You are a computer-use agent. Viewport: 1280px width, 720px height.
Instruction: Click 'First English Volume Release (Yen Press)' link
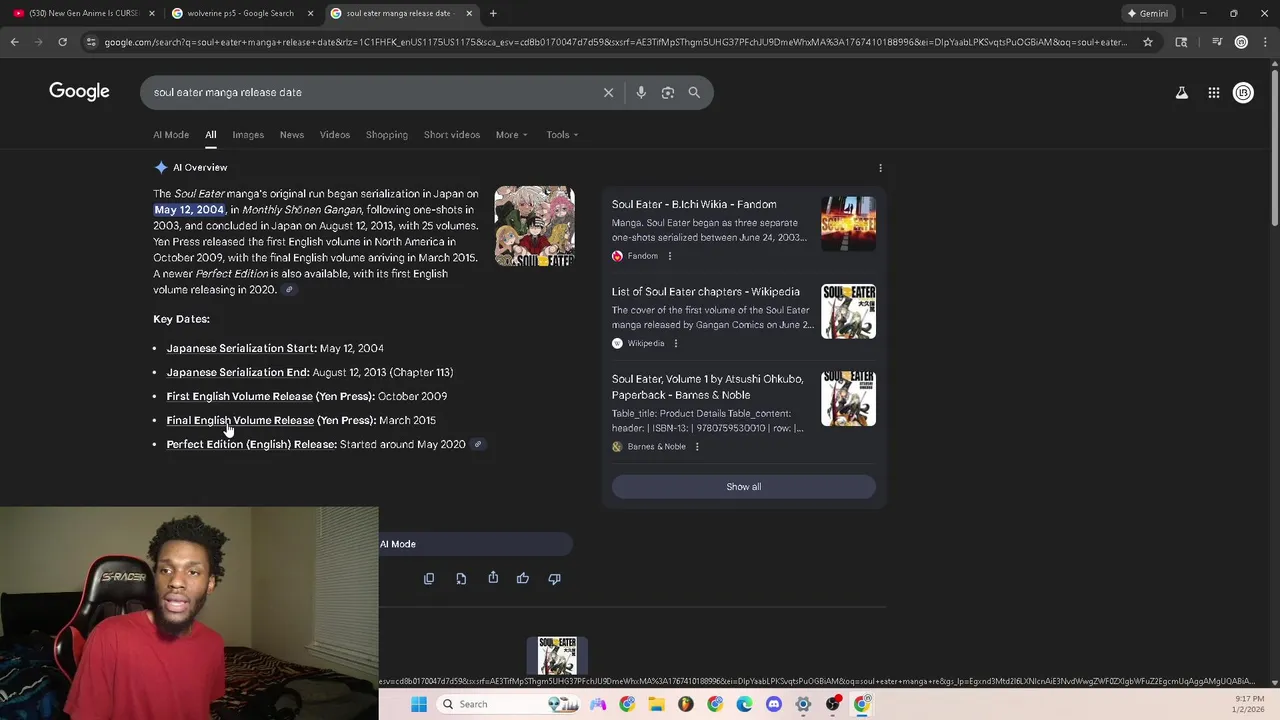point(270,396)
